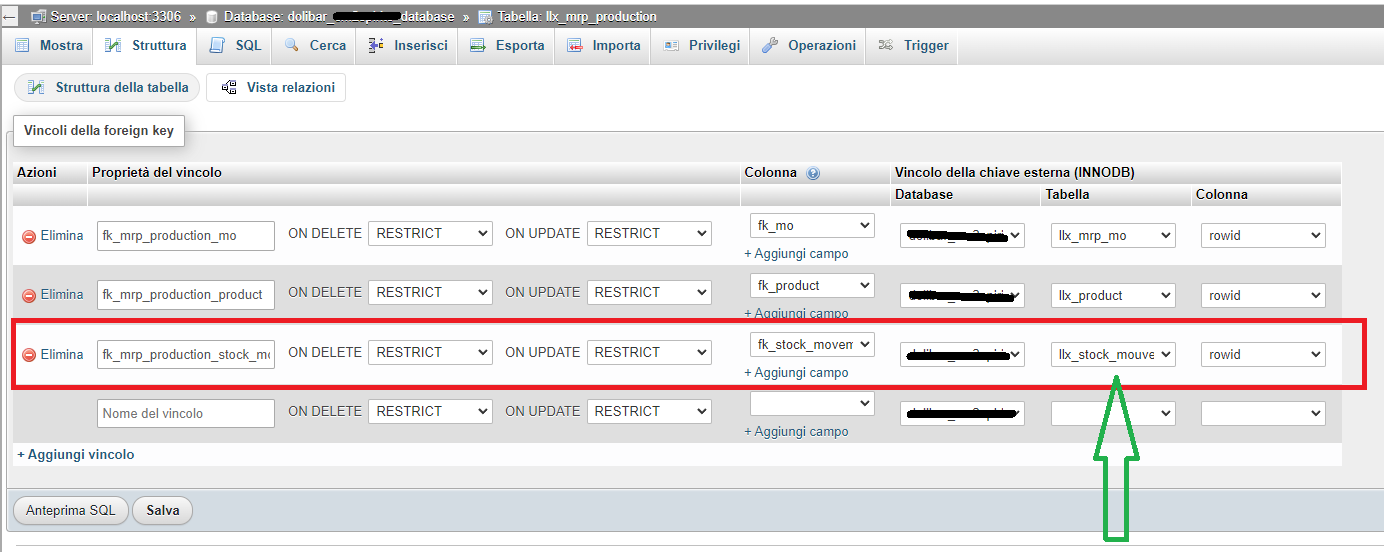The image size is (1384, 552).
Task: Click the back arrow at top-left corner
Action: pos(9,17)
